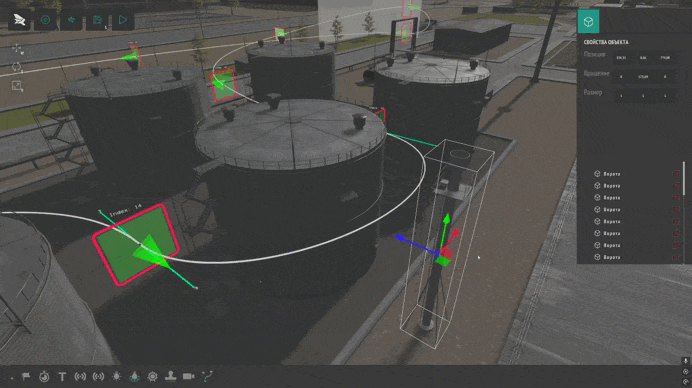The width and height of the screenshot is (692, 388).
Task: Select the large green gate labeled Index 14
Action: click(136, 245)
